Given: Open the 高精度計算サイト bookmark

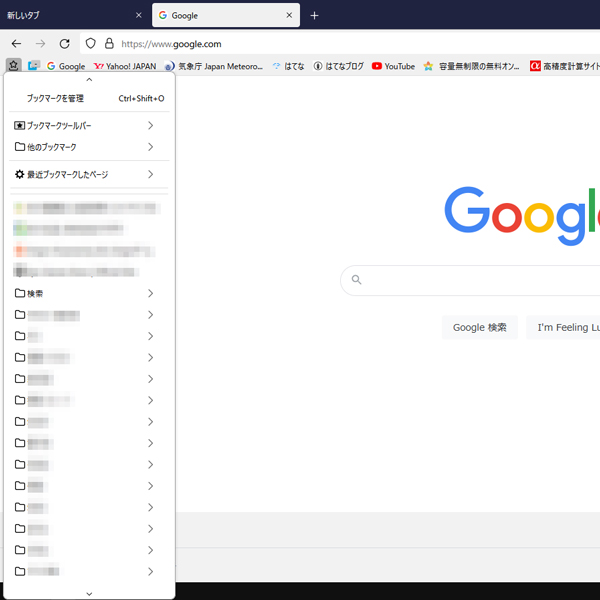Looking at the screenshot, I should pyautogui.click(x=565, y=66).
